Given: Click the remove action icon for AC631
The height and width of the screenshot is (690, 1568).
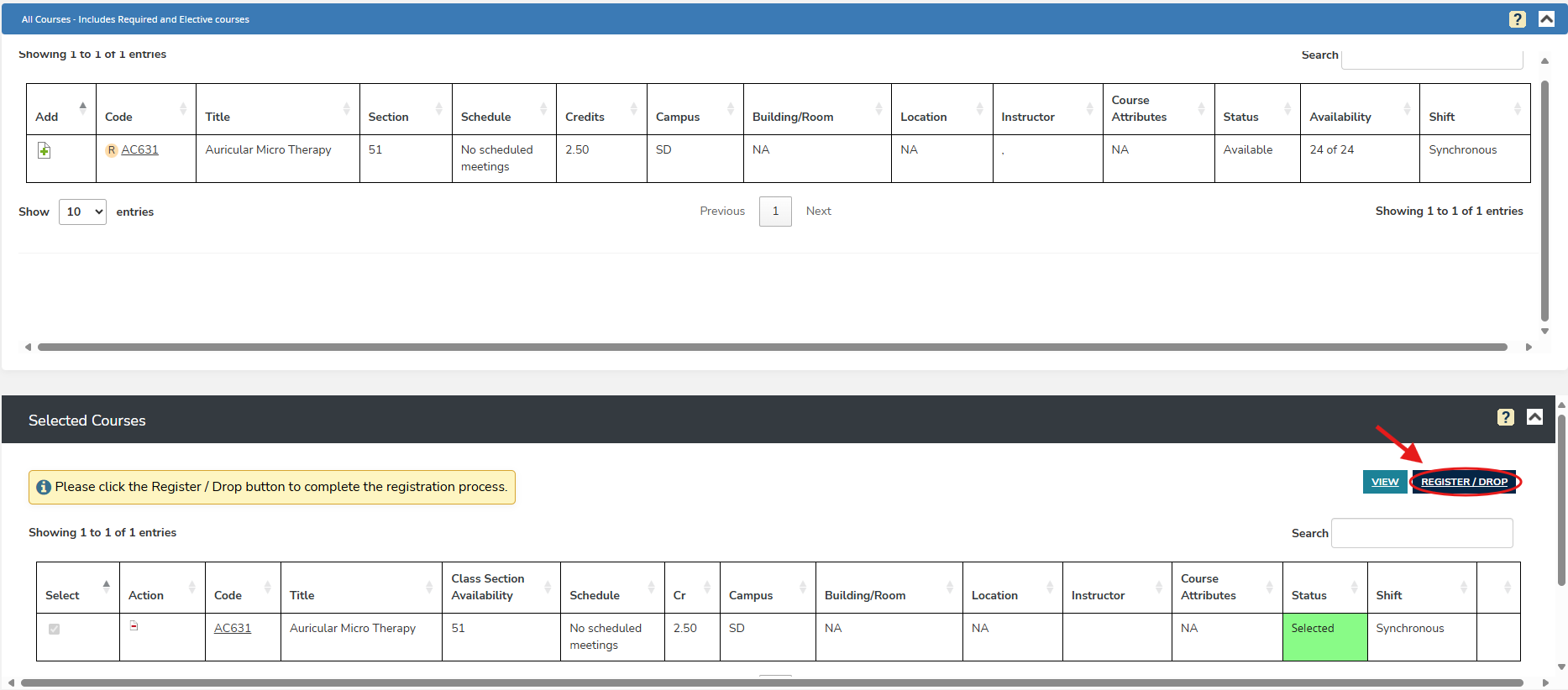Looking at the screenshot, I should pos(134,626).
